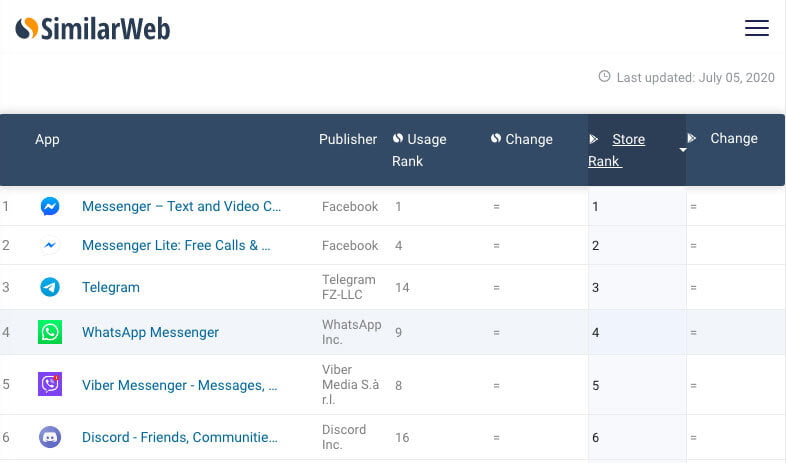
Task: Click the clock icon beside Last updated
Action: click(x=605, y=77)
